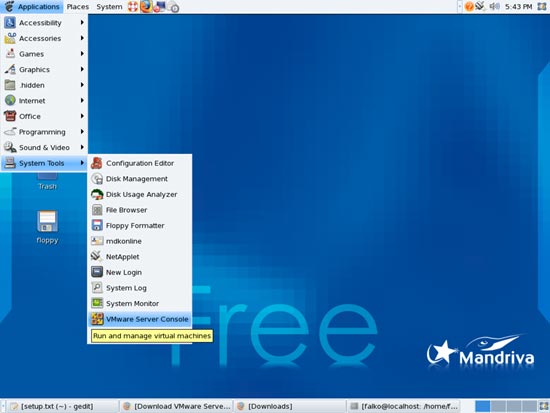Click the Disk Management icon

click(x=97, y=179)
